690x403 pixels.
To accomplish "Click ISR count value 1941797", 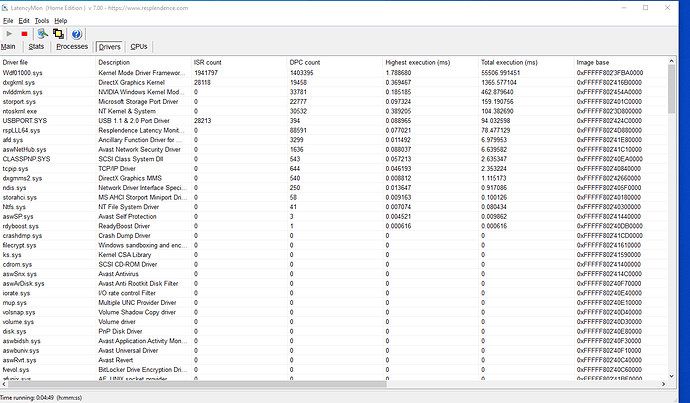I will [206, 73].
